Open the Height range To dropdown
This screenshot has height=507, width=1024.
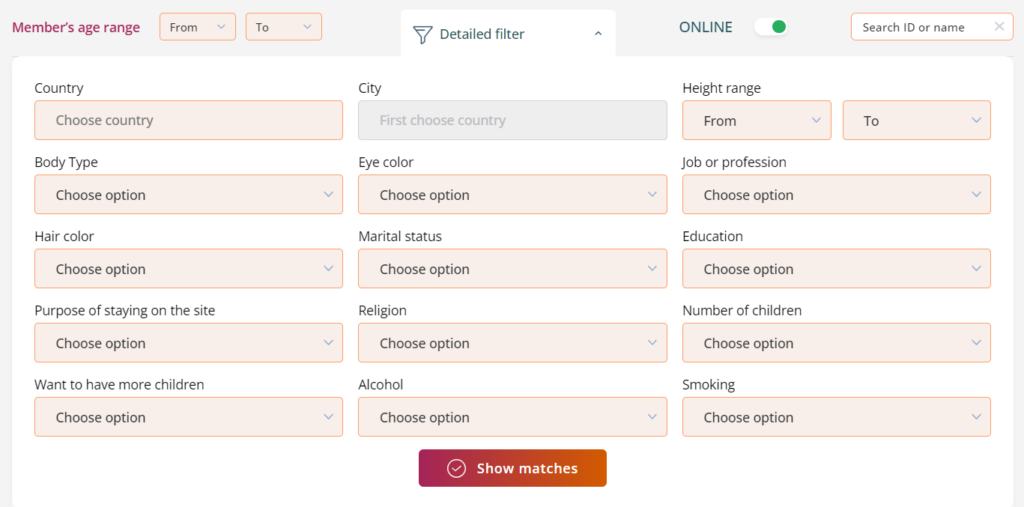916,120
